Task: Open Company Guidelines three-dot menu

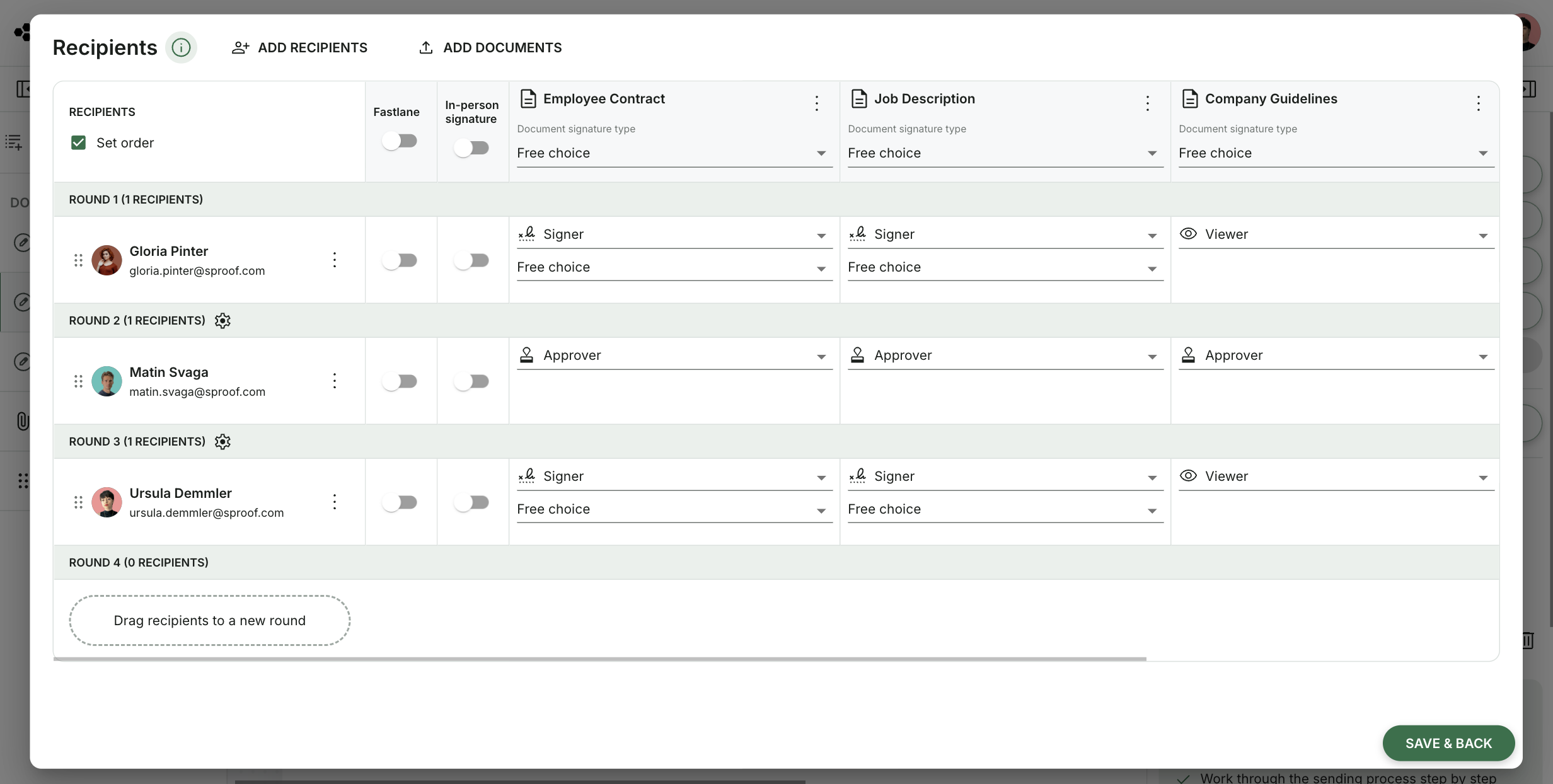Action: click(1478, 103)
